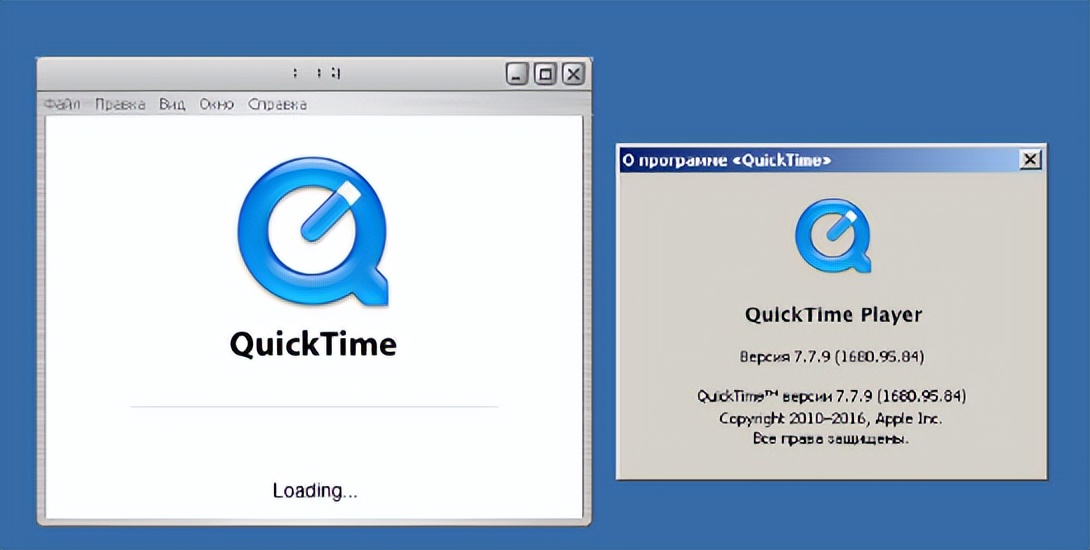Open the Вид menu
The image size is (1090, 550).
point(172,104)
